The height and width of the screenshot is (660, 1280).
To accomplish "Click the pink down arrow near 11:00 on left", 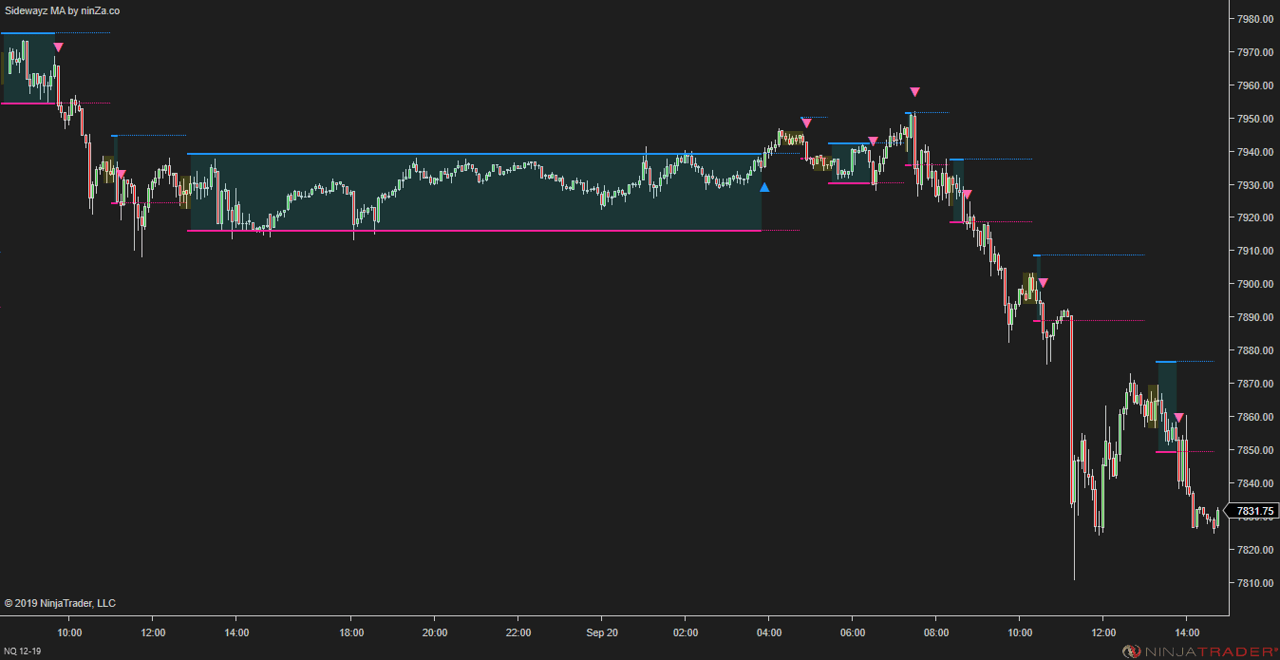I will 121,174.
